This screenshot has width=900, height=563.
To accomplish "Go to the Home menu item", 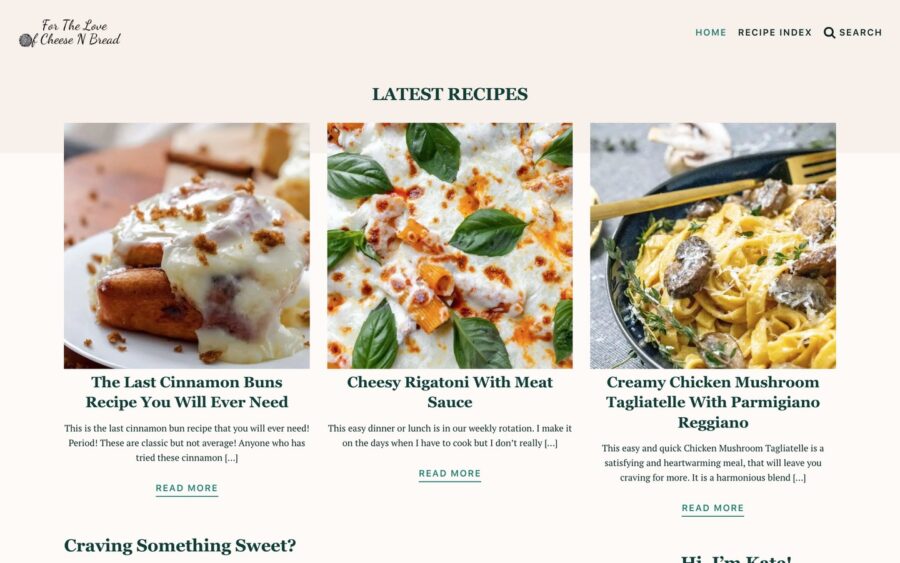I will (711, 33).
